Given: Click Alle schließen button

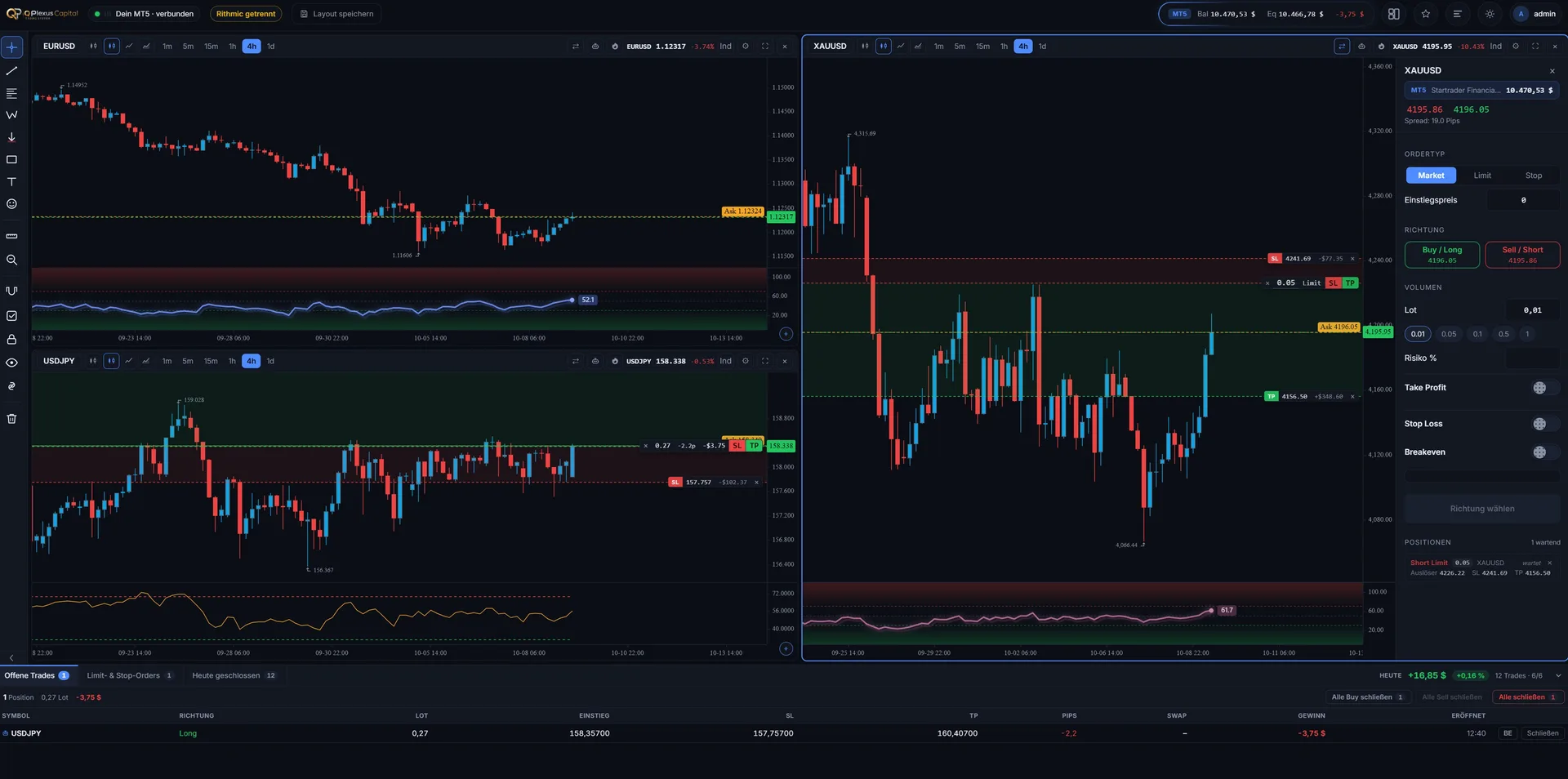Looking at the screenshot, I should (1527, 697).
